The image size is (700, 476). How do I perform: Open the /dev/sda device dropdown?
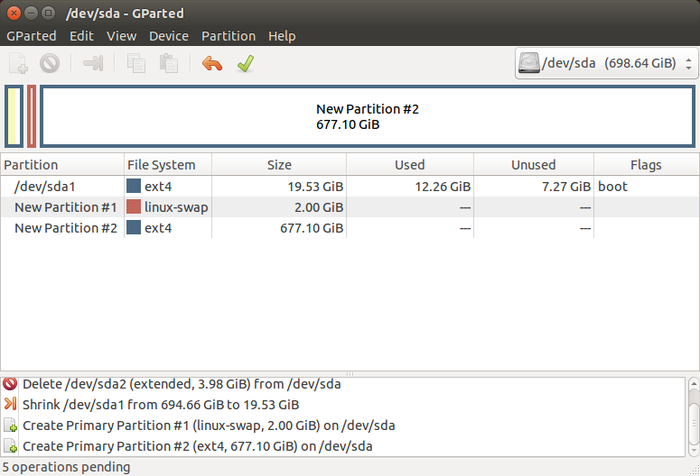[604, 64]
